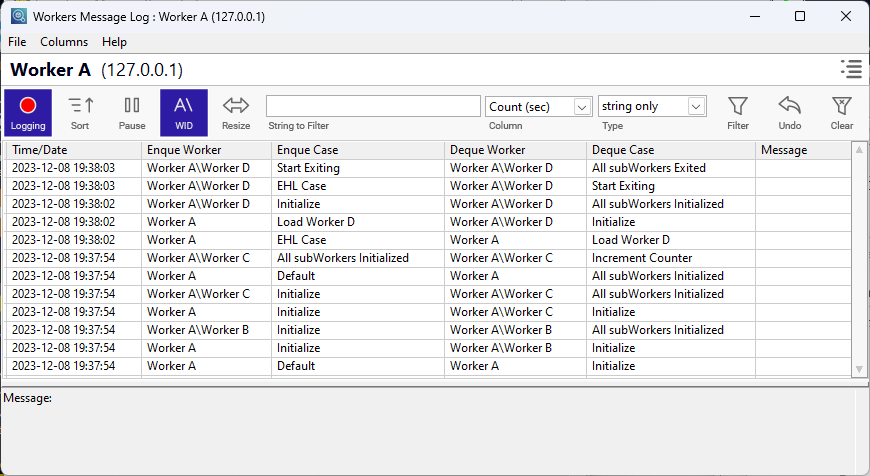Open the Columns menu
This screenshot has height=476, width=870.
(64, 42)
